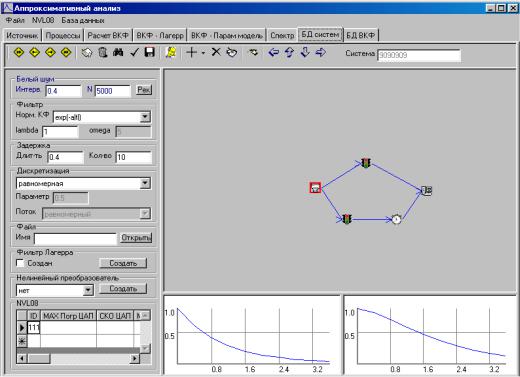Viewport: 520px width, 377px height.
Task: Click the Кол-во input field with 10
Action: coord(134,157)
